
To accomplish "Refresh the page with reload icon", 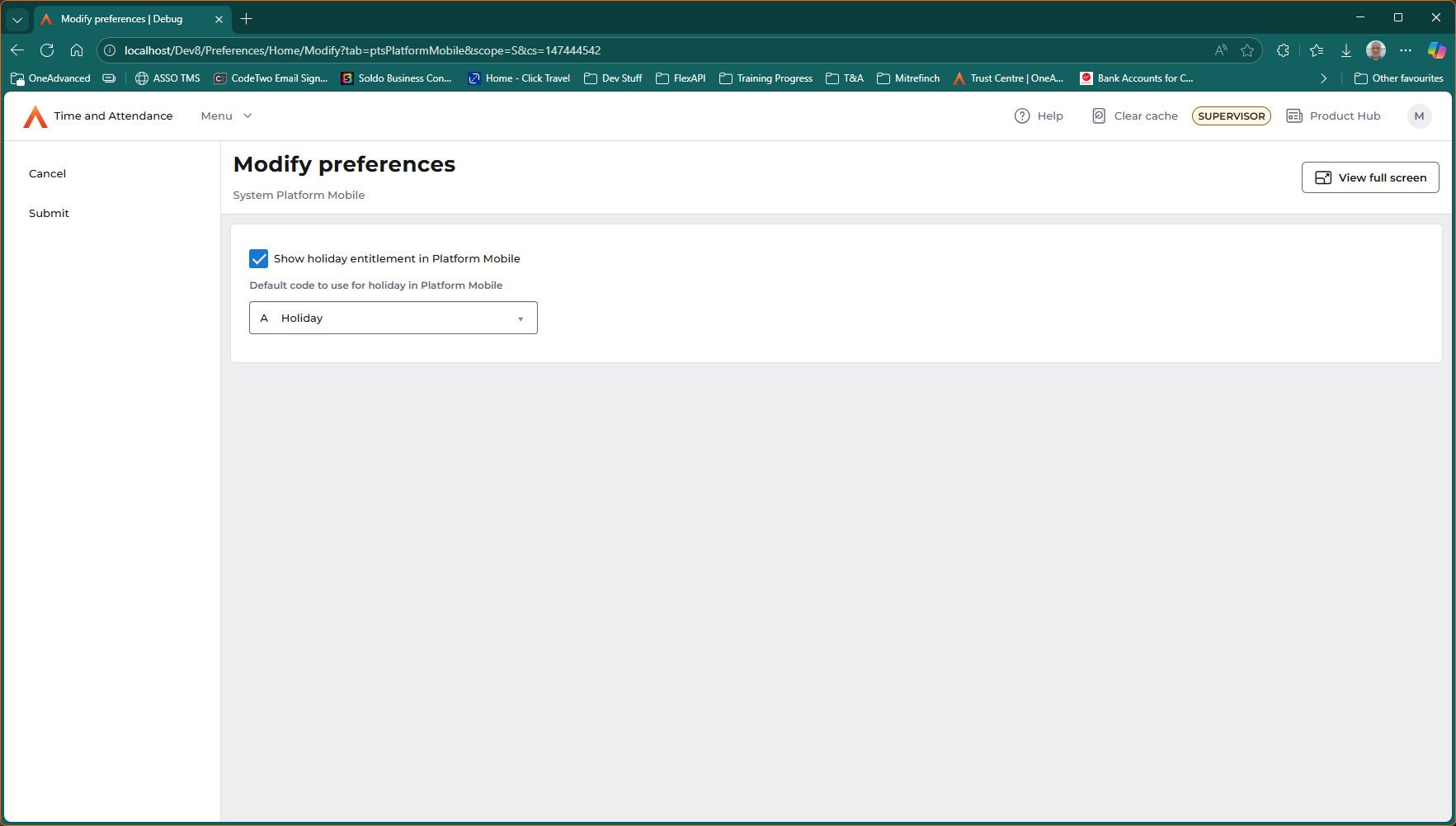I will pos(47,50).
